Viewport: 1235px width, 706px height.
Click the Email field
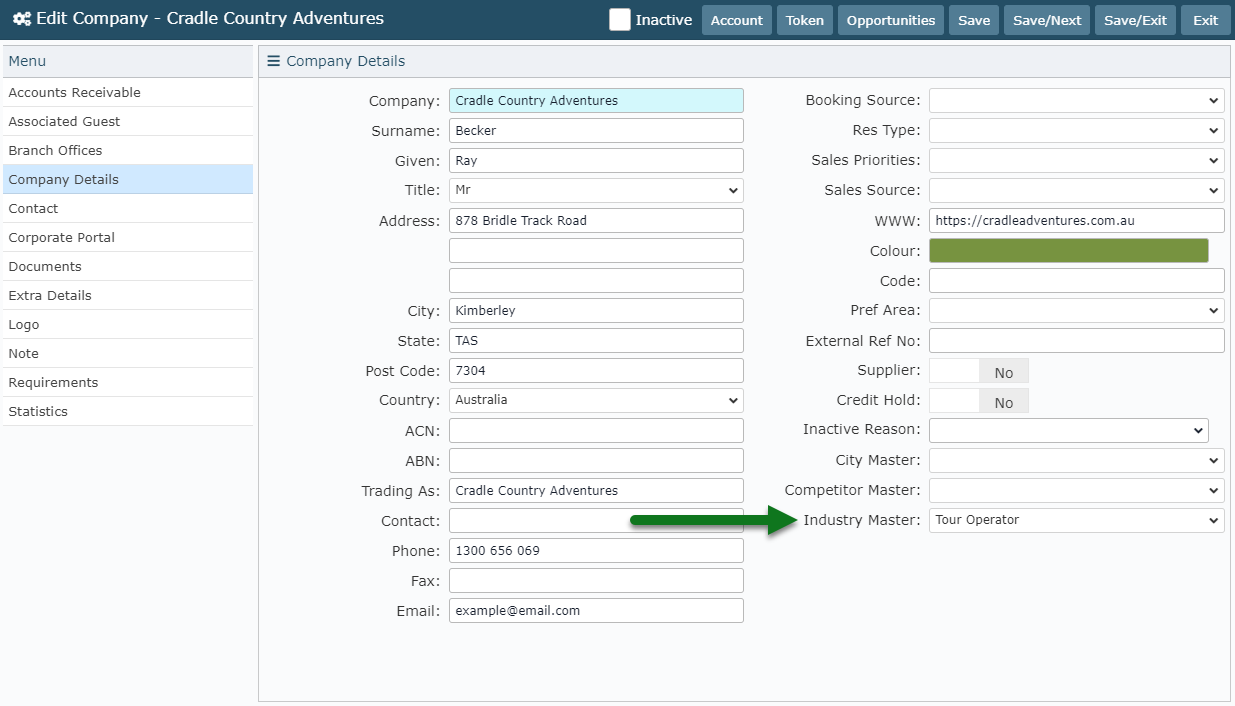(x=596, y=610)
